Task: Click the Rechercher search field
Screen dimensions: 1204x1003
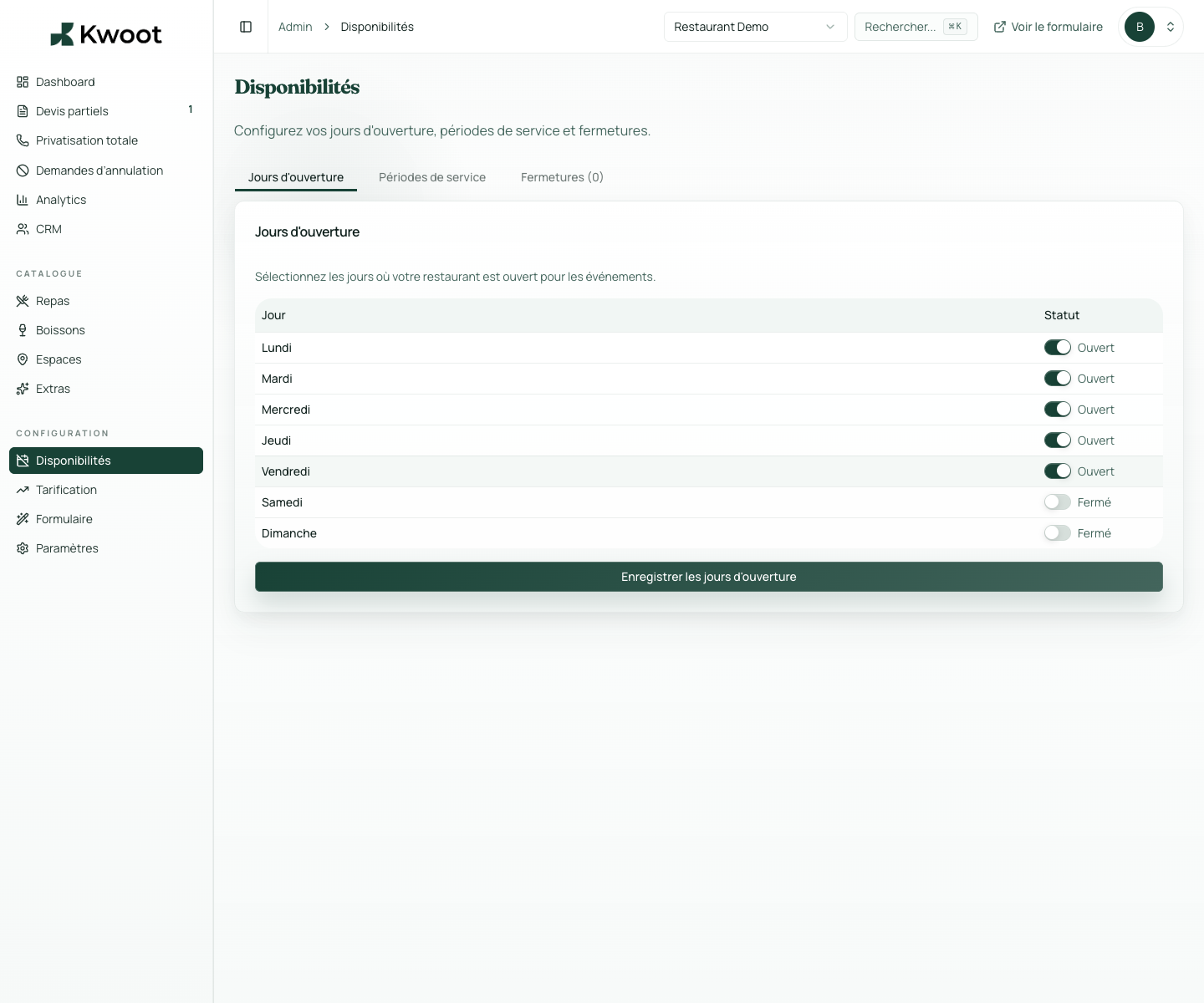Action: 916,27
